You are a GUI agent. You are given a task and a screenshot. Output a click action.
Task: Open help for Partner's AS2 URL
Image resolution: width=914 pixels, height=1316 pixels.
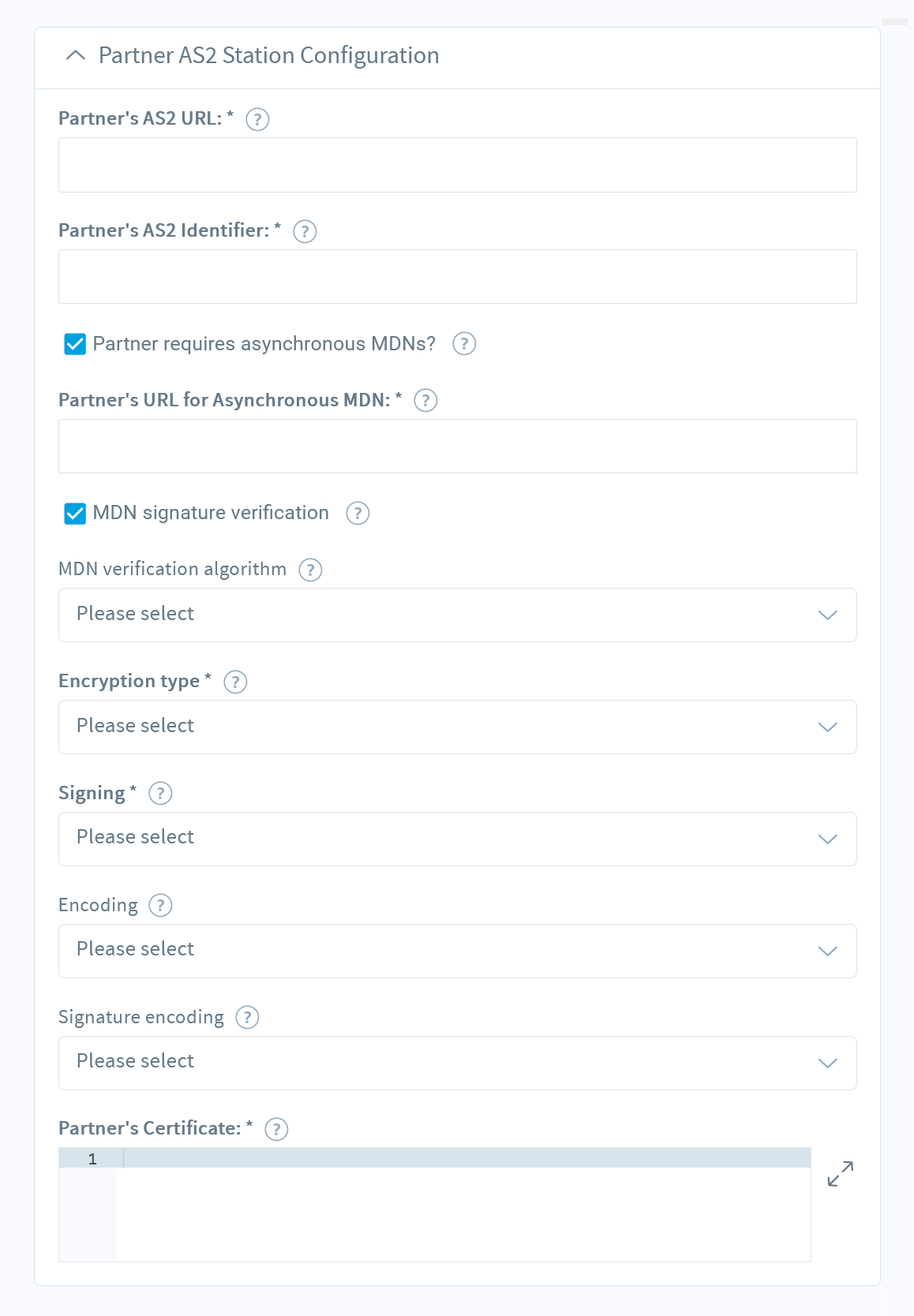click(257, 119)
